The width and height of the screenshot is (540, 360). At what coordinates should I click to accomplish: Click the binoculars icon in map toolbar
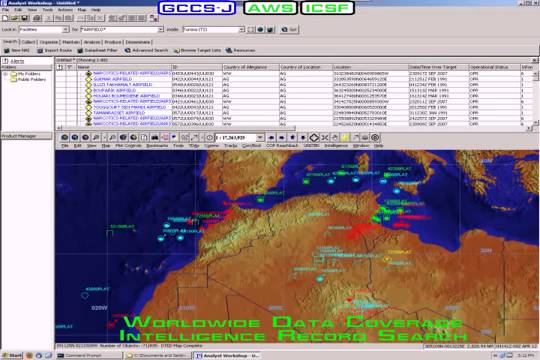(155, 137)
